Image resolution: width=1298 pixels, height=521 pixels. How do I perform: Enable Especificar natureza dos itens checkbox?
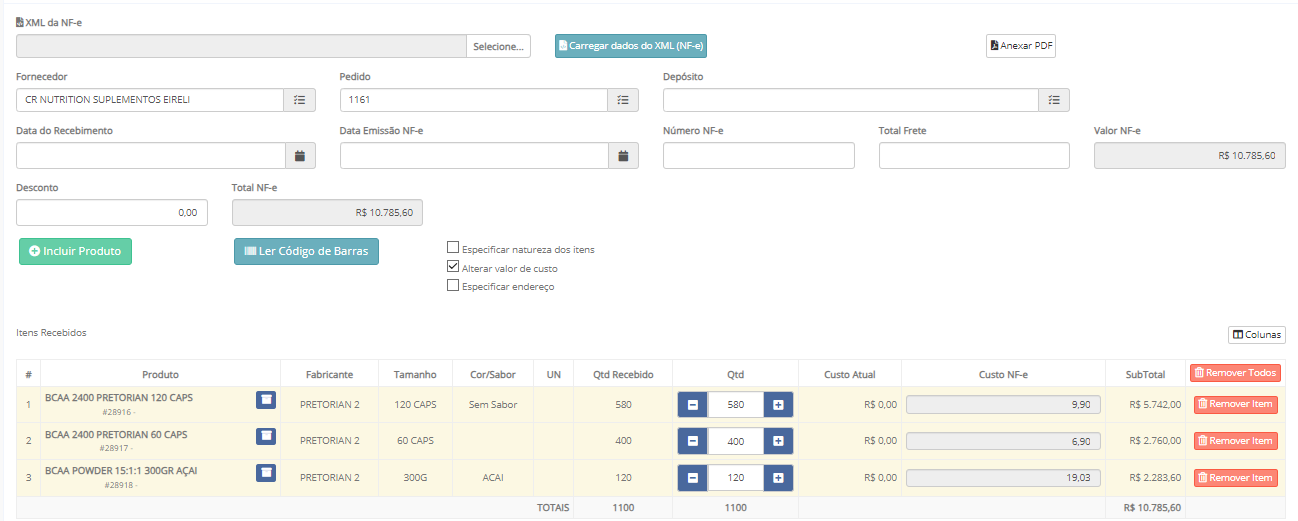(453, 248)
